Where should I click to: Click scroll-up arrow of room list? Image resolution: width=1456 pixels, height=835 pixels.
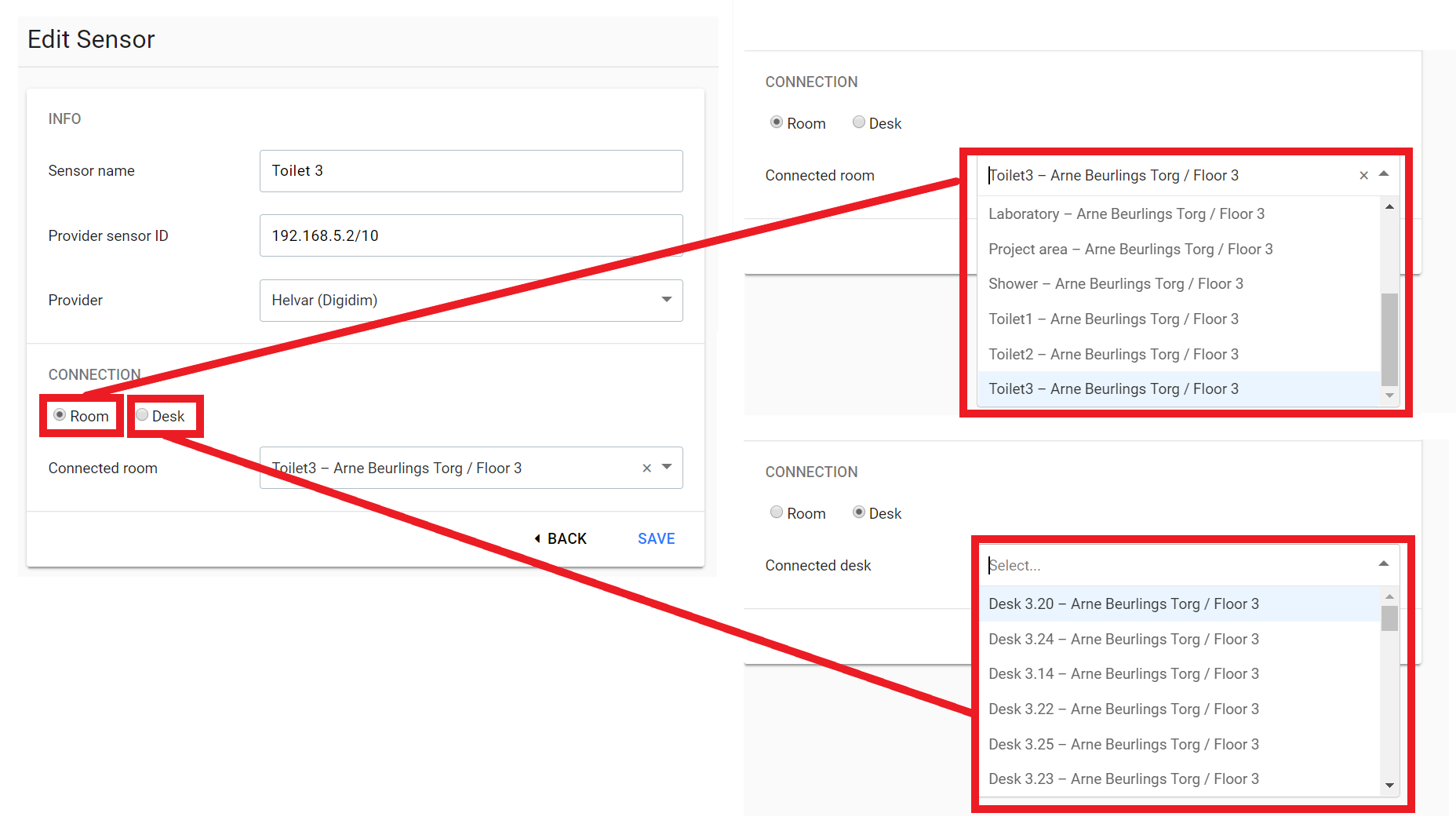point(1389,207)
